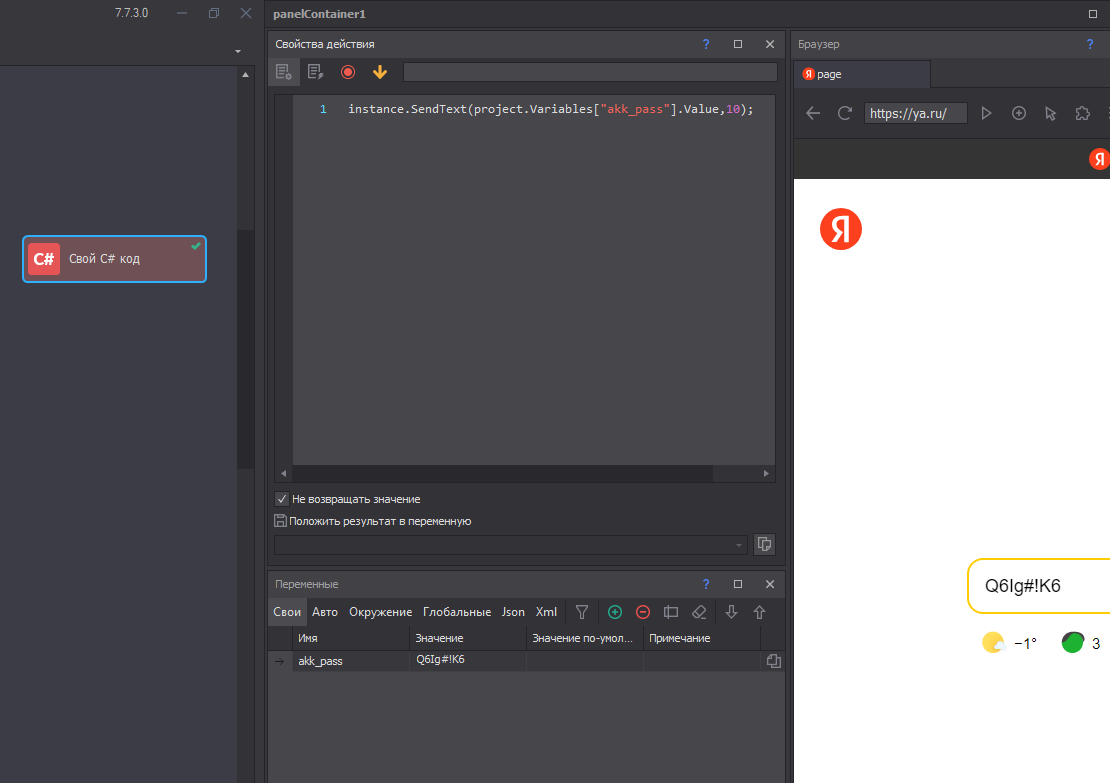Viewport: 1110px width, 783px height.
Task: Toggle 'Положить результат в переменную' option
Action: click(281, 521)
